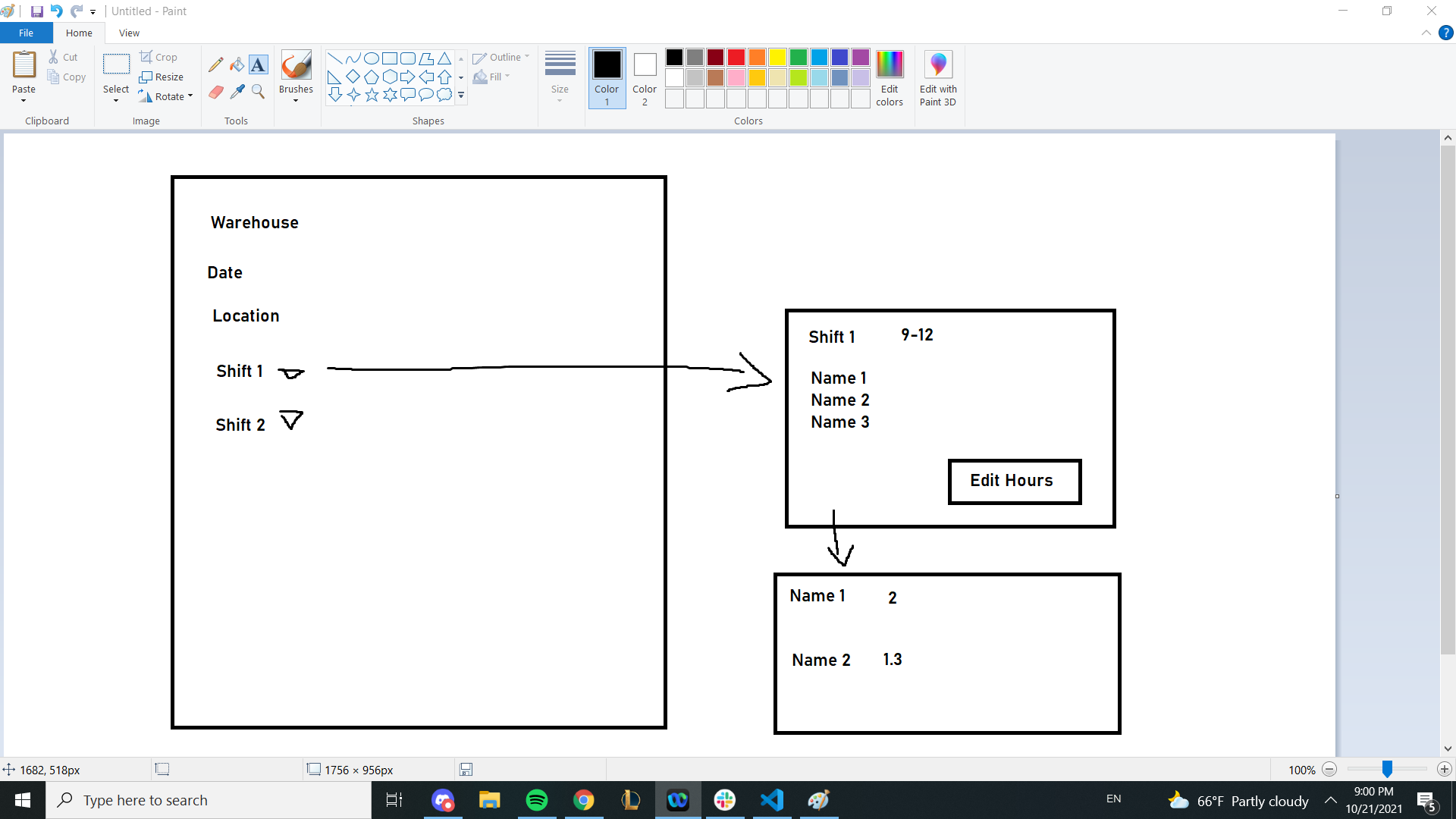Choose the Down arrow shape
This screenshot has width=1456, height=819.
click(x=334, y=95)
